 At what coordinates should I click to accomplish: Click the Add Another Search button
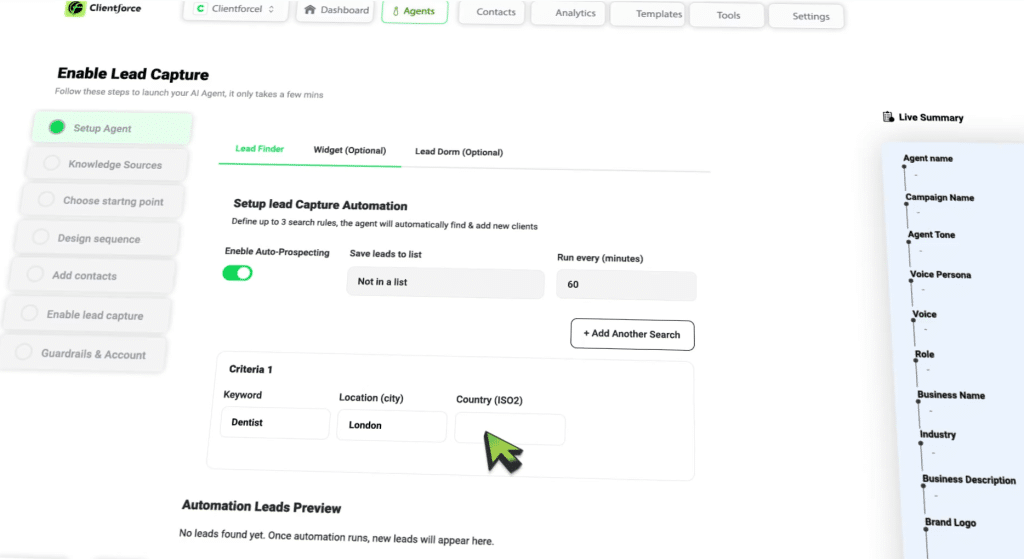(x=632, y=334)
